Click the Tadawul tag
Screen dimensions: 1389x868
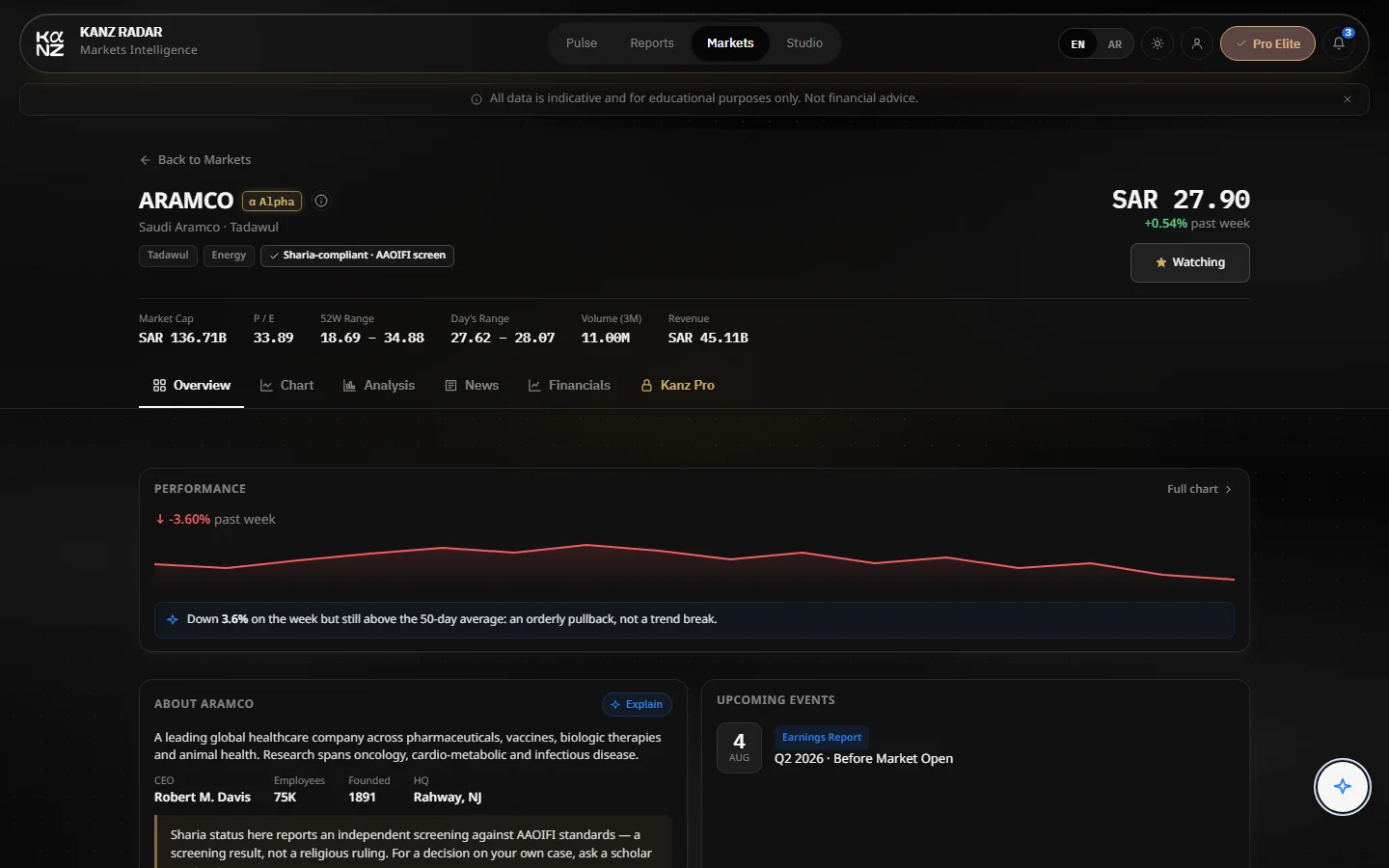click(168, 256)
